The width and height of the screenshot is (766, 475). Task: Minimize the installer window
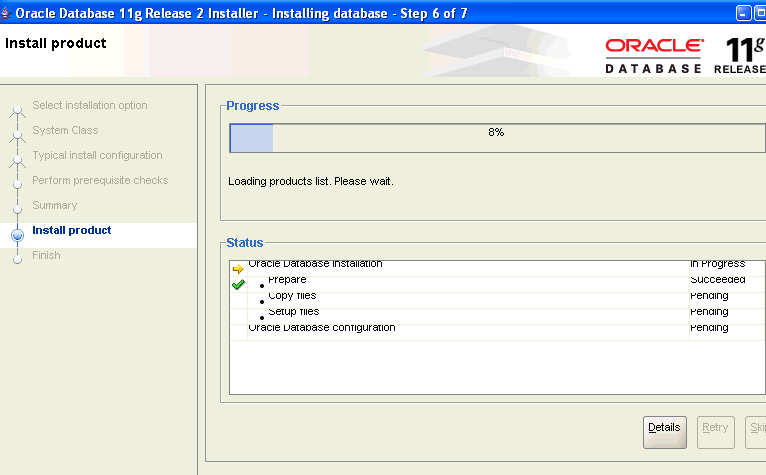click(x=744, y=13)
